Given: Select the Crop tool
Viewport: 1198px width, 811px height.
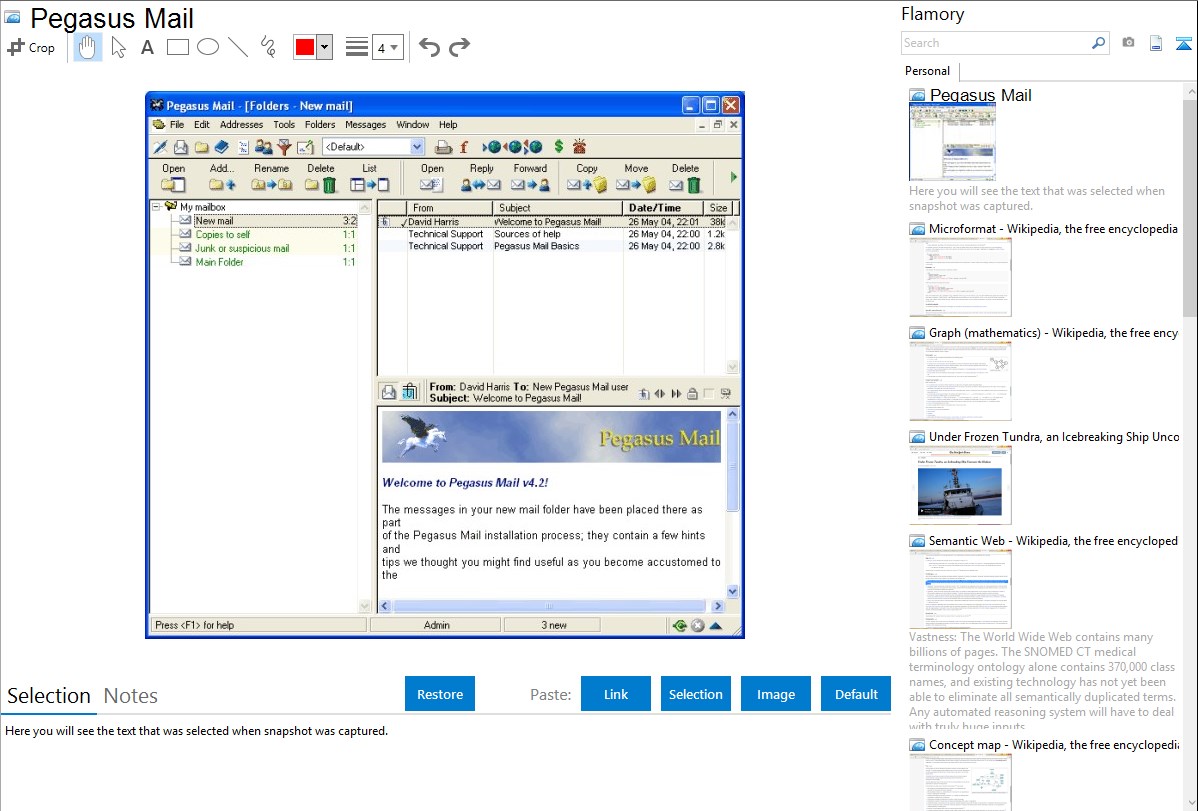Looking at the screenshot, I should (x=31, y=47).
